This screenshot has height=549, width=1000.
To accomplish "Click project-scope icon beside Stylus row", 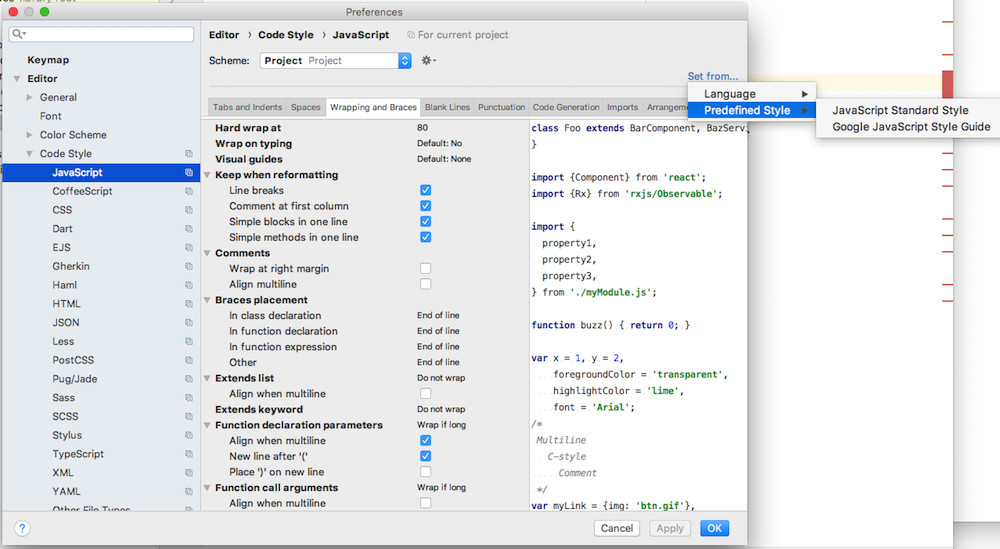I will (189, 435).
